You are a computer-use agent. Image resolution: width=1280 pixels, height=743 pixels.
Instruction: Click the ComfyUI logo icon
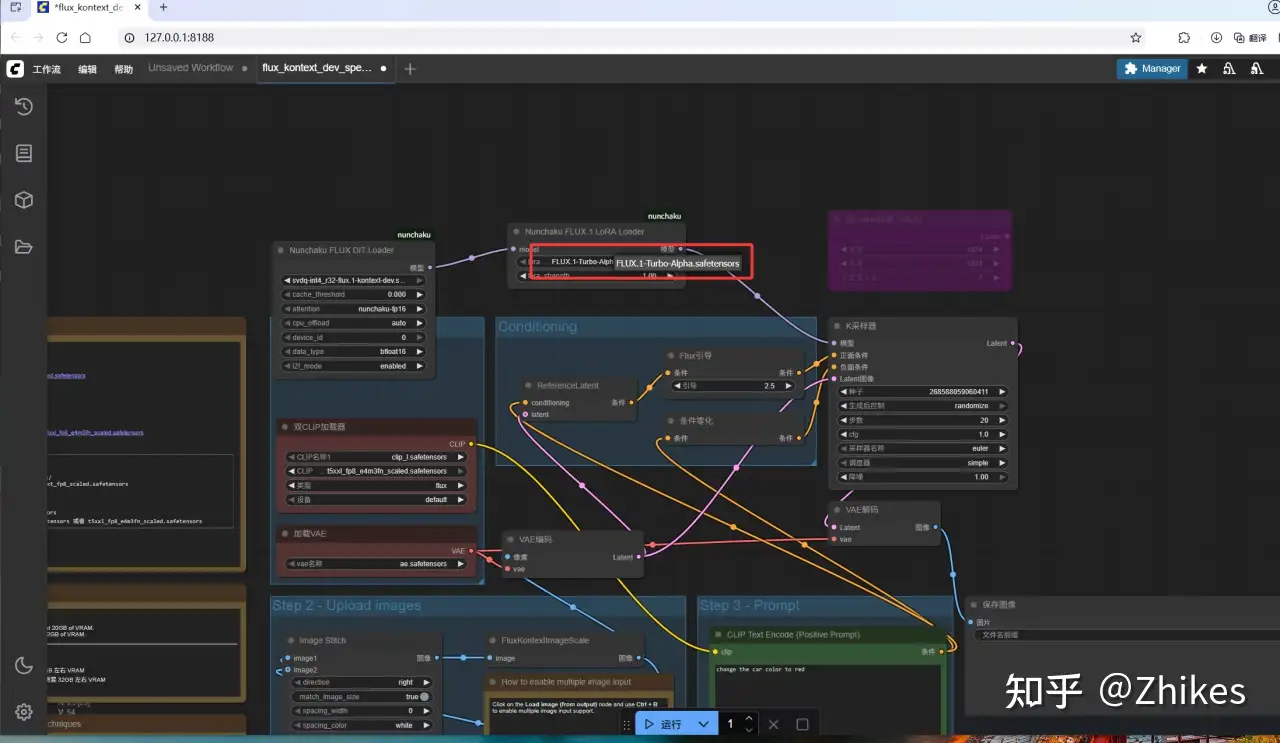tap(15, 69)
